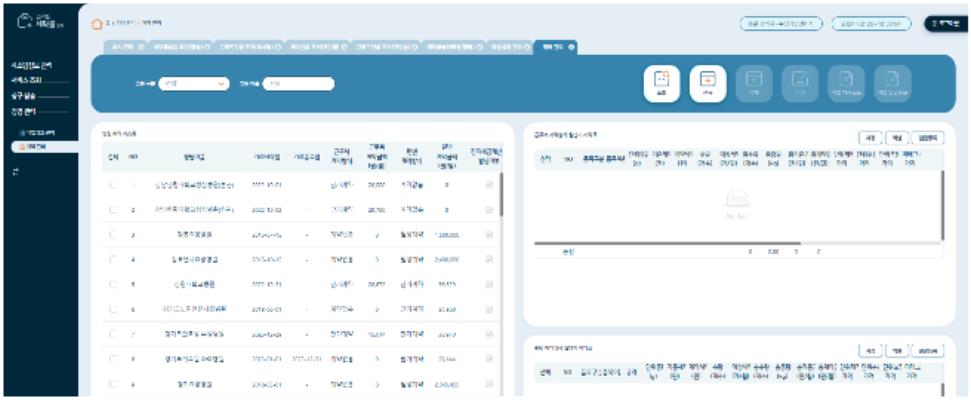Click the greyed-out edit pencil toolbar icon
This screenshot has height=400, width=971.
[x=800, y=84]
